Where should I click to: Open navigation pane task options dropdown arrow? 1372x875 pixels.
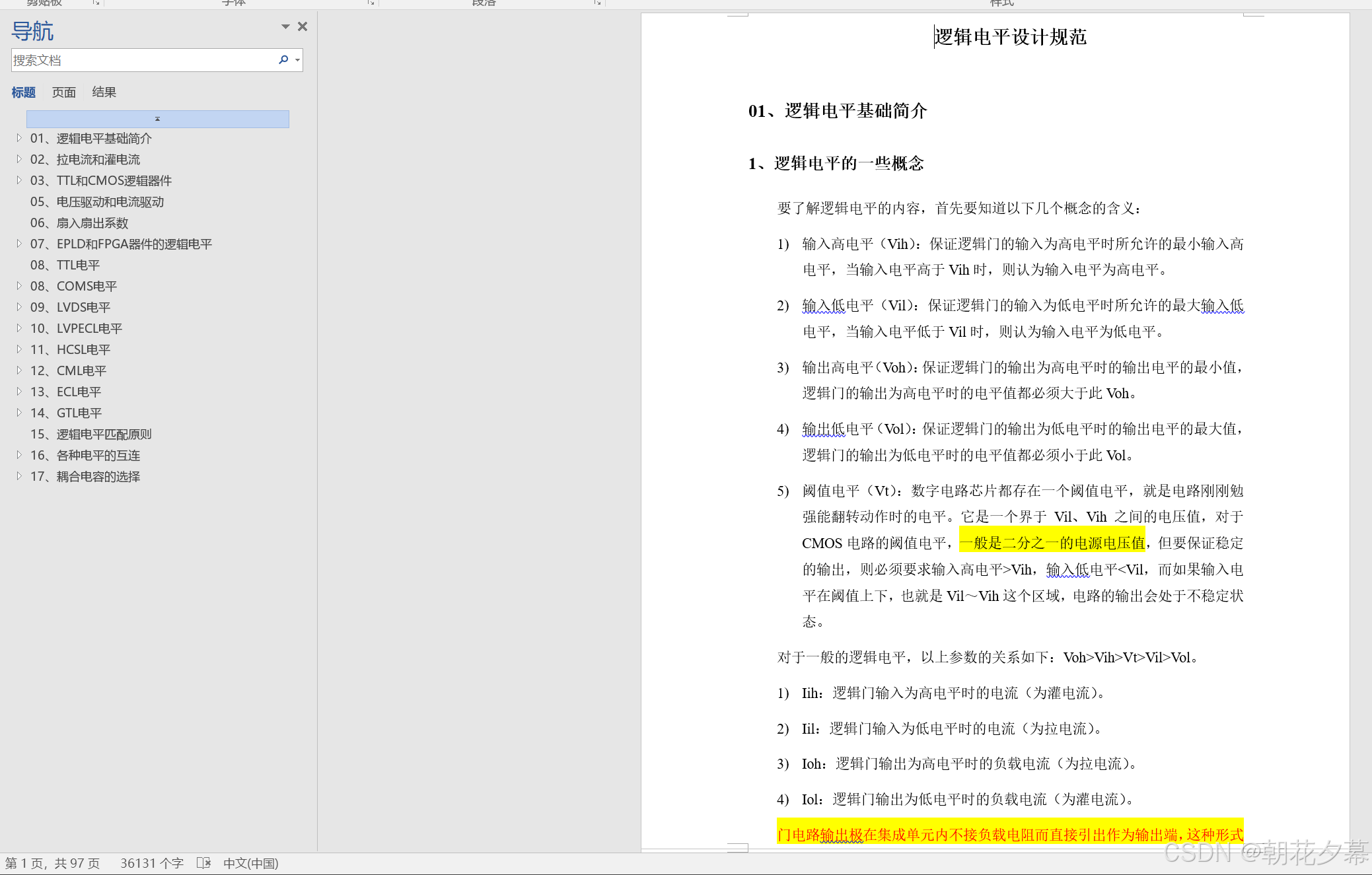tap(285, 26)
